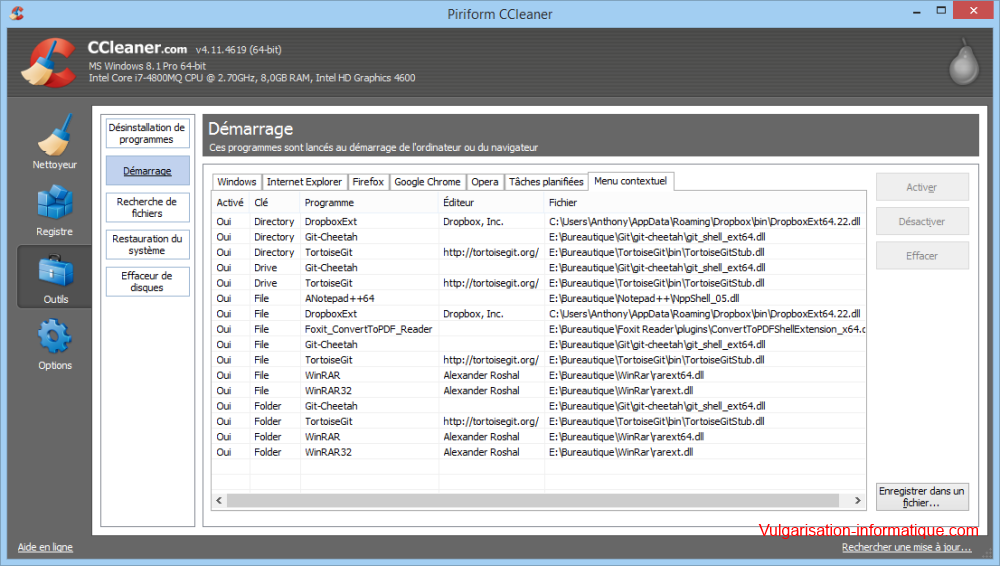The image size is (1000, 566).
Task: Select the Menu contextuel tab
Action: 631,181
